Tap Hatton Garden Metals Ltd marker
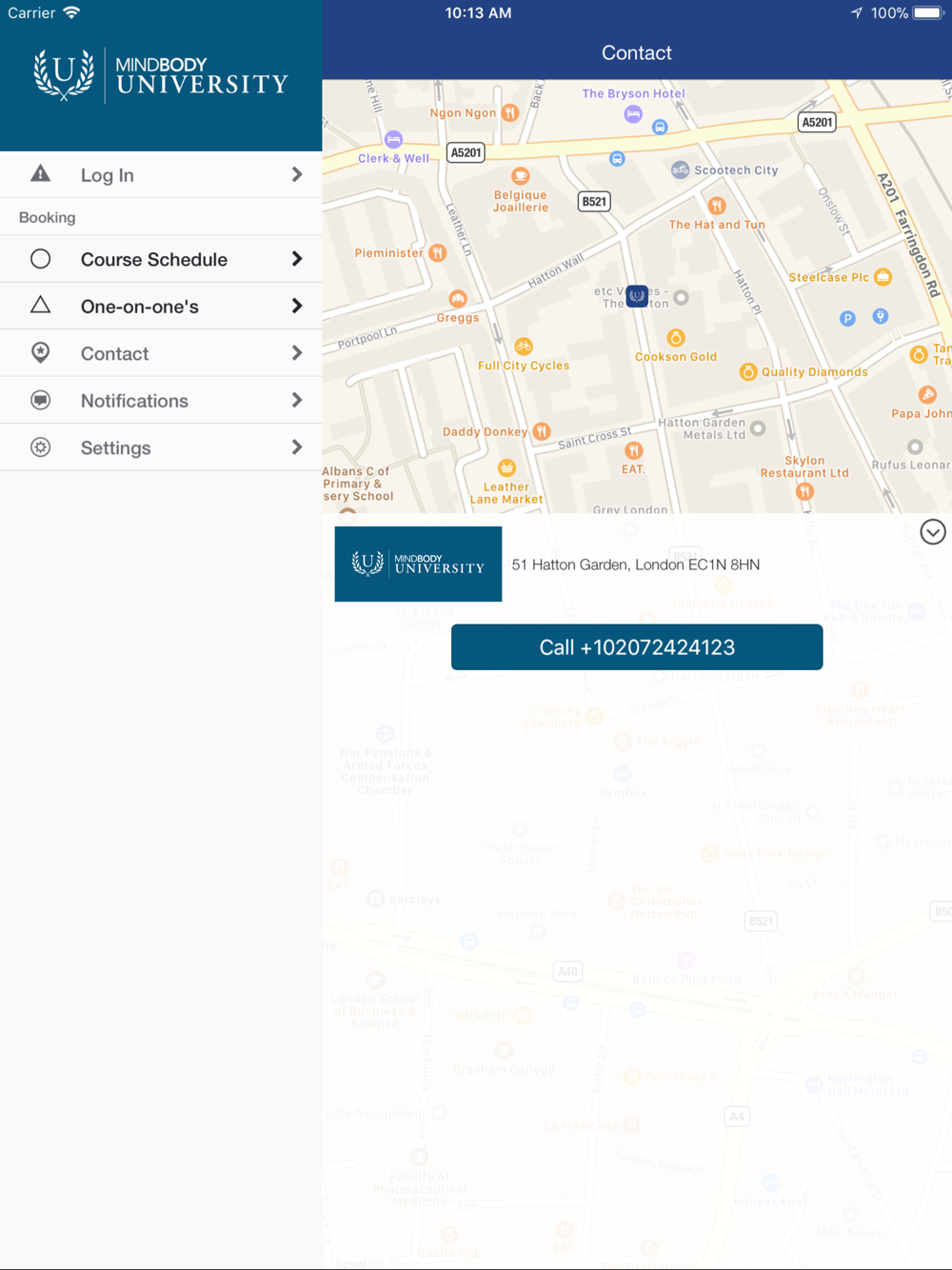The image size is (952, 1270). tap(758, 428)
